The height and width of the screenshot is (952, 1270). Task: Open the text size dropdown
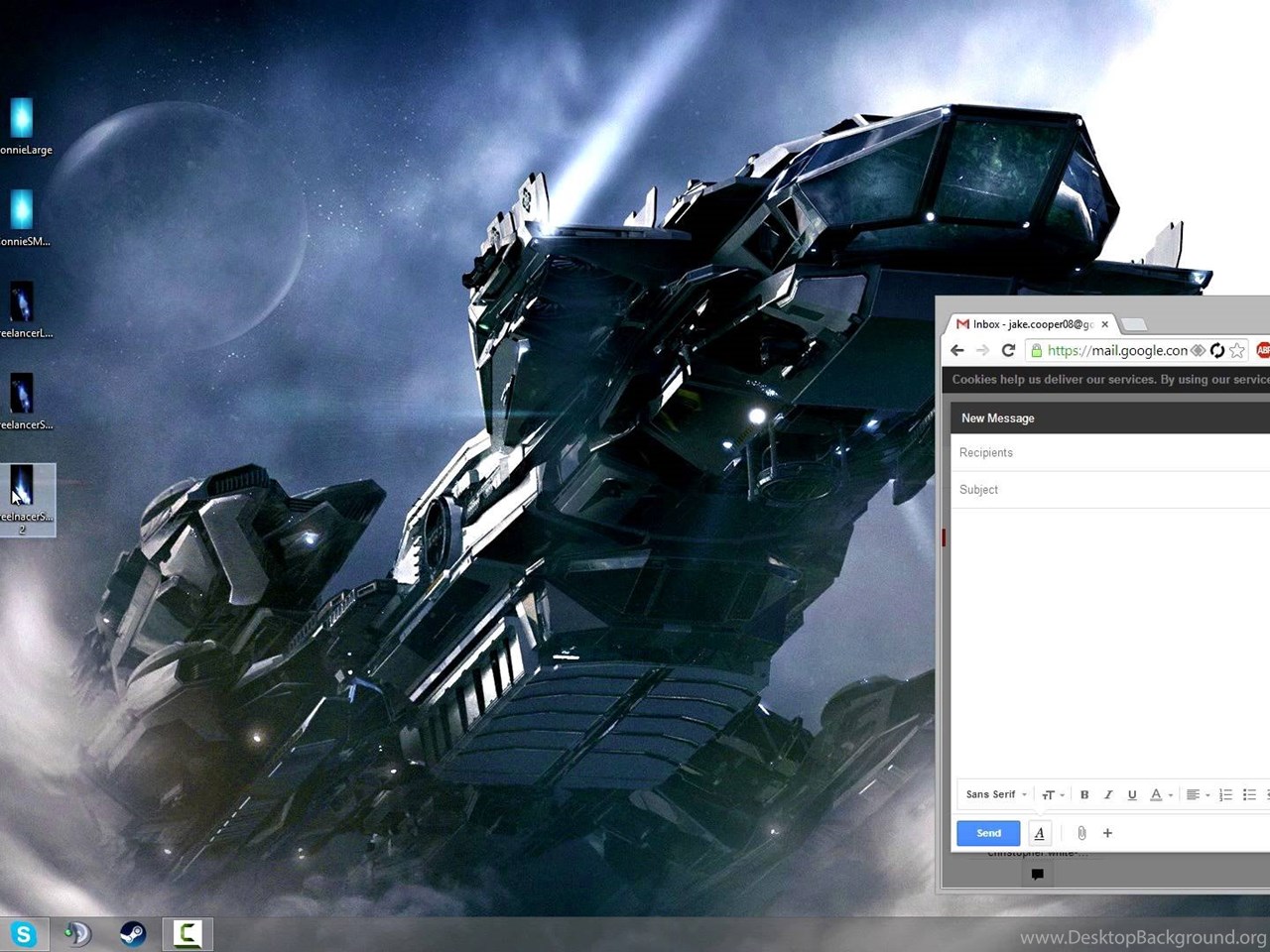point(1053,794)
